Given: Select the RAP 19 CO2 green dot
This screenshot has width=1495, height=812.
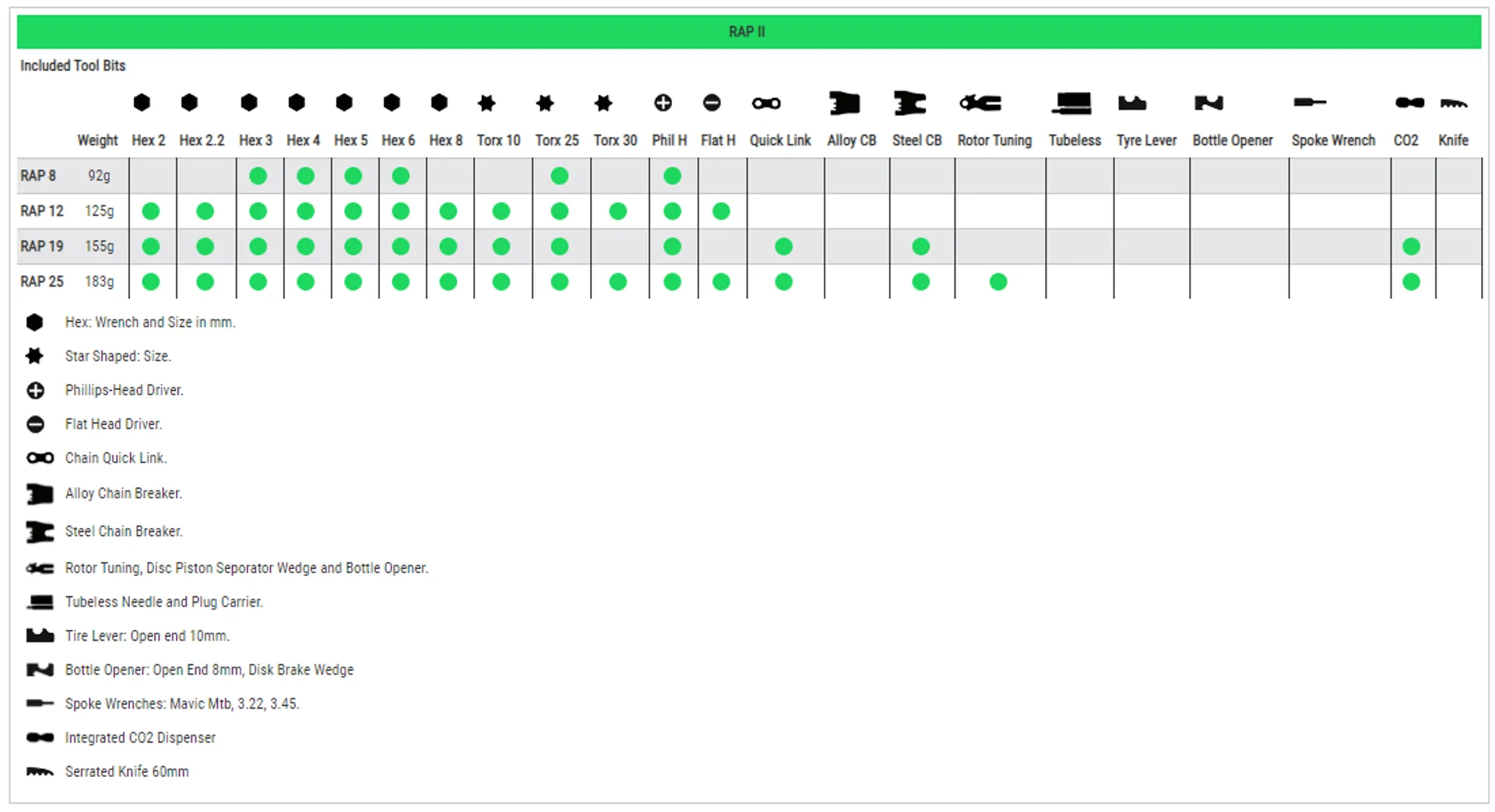Looking at the screenshot, I should click(x=1411, y=247).
